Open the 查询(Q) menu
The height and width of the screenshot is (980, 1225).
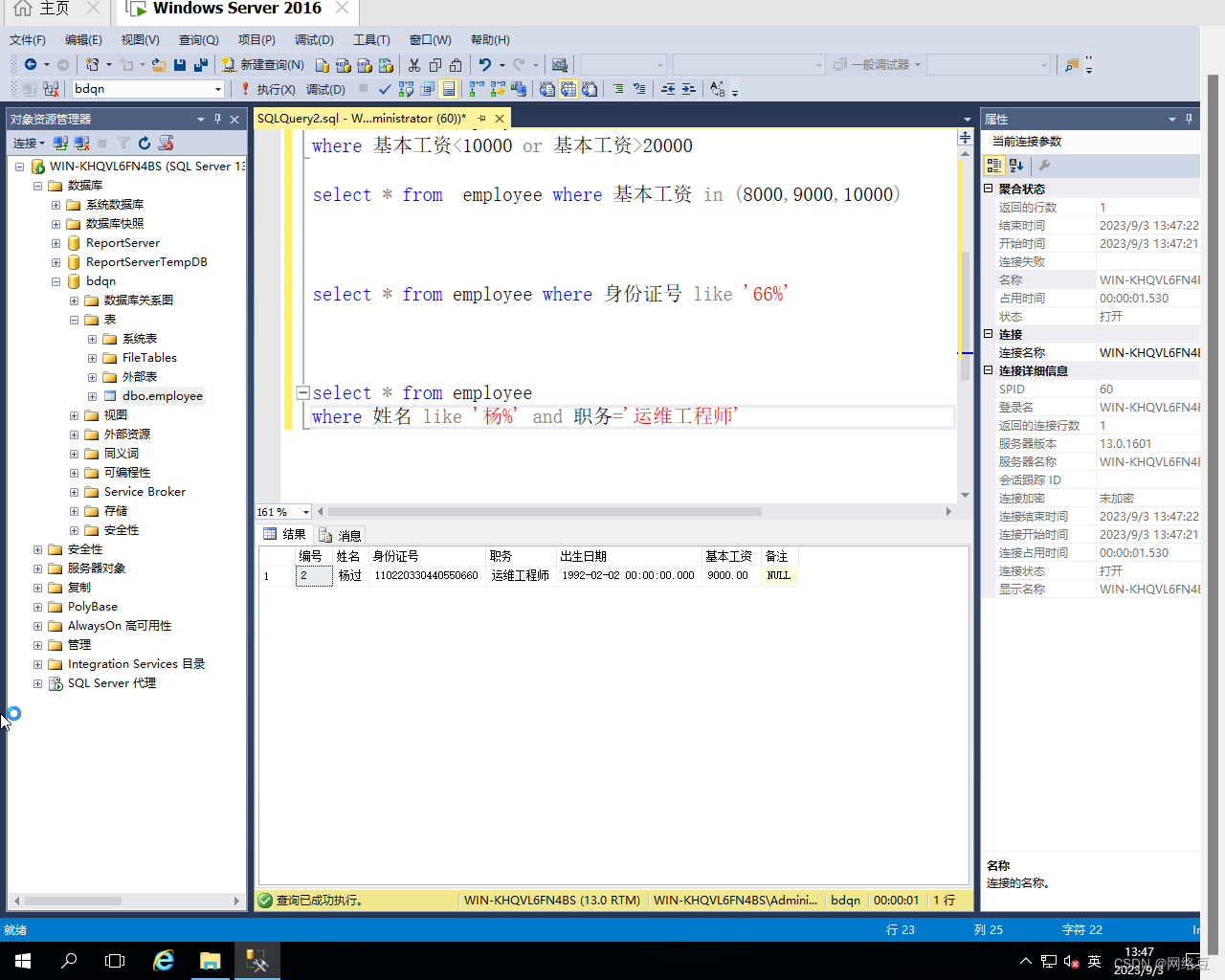click(198, 39)
